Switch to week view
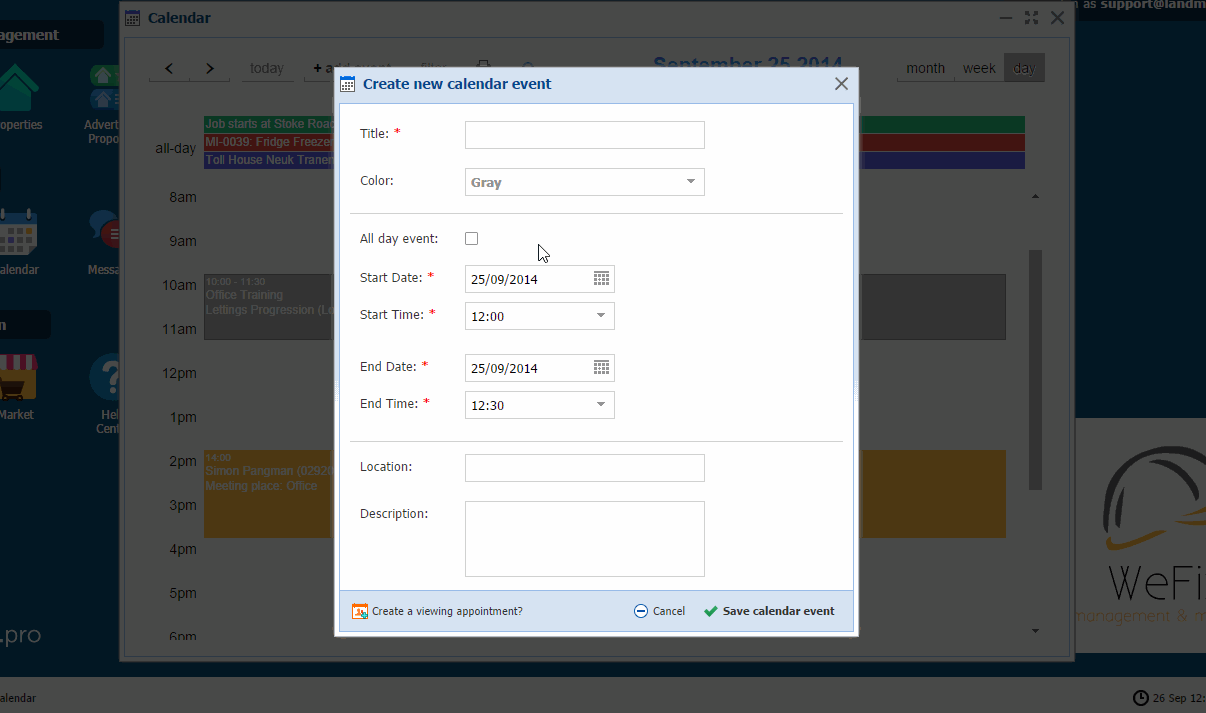1206x713 pixels. pyautogui.click(x=979, y=68)
